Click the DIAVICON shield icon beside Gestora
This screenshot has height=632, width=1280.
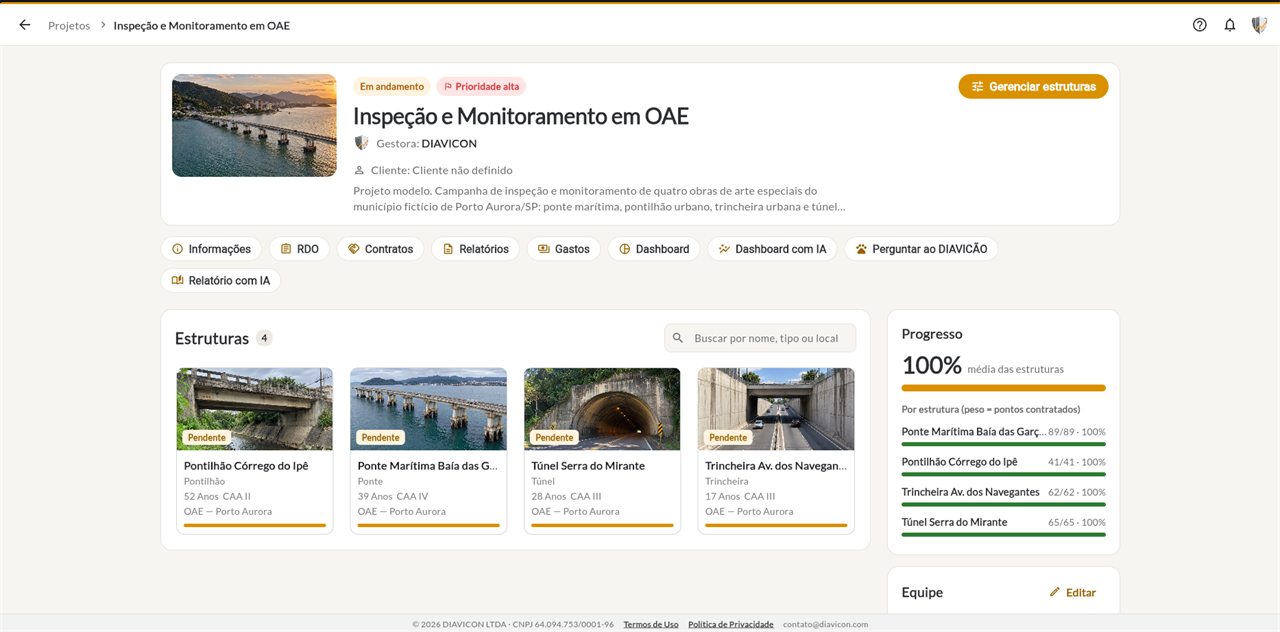361,143
